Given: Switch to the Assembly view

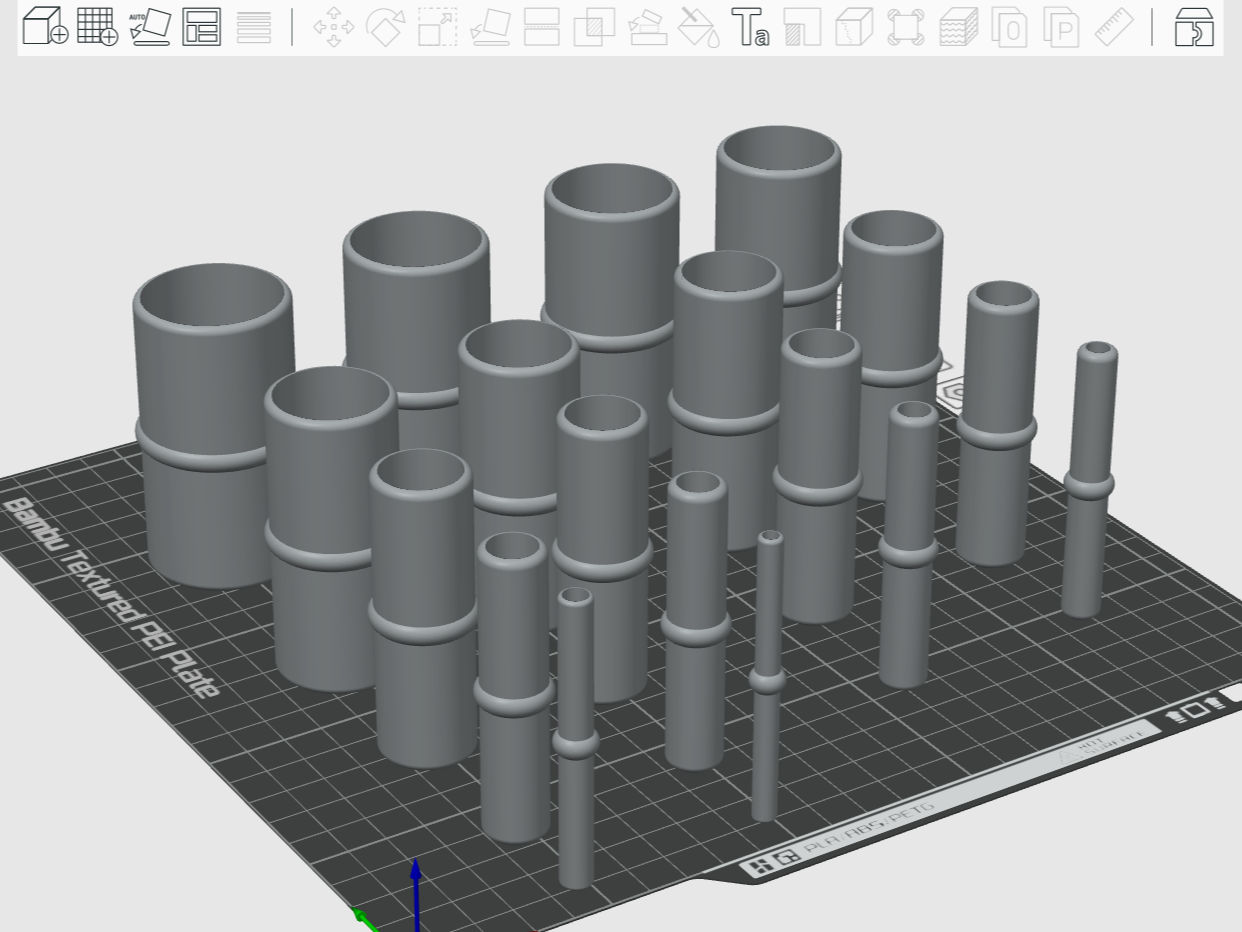Looking at the screenshot, I should click(x=1193, y=27).
